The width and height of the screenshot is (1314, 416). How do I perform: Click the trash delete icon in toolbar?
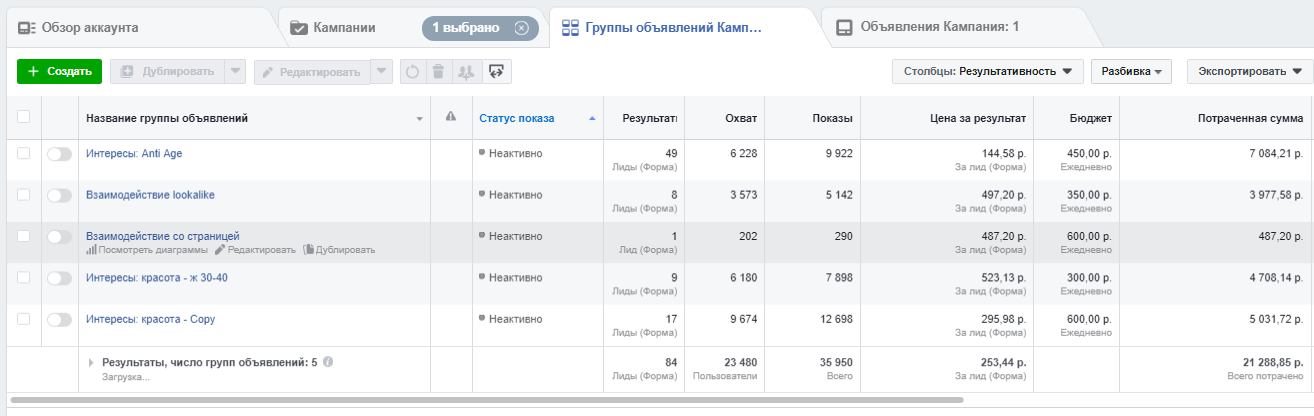point(438,71)
